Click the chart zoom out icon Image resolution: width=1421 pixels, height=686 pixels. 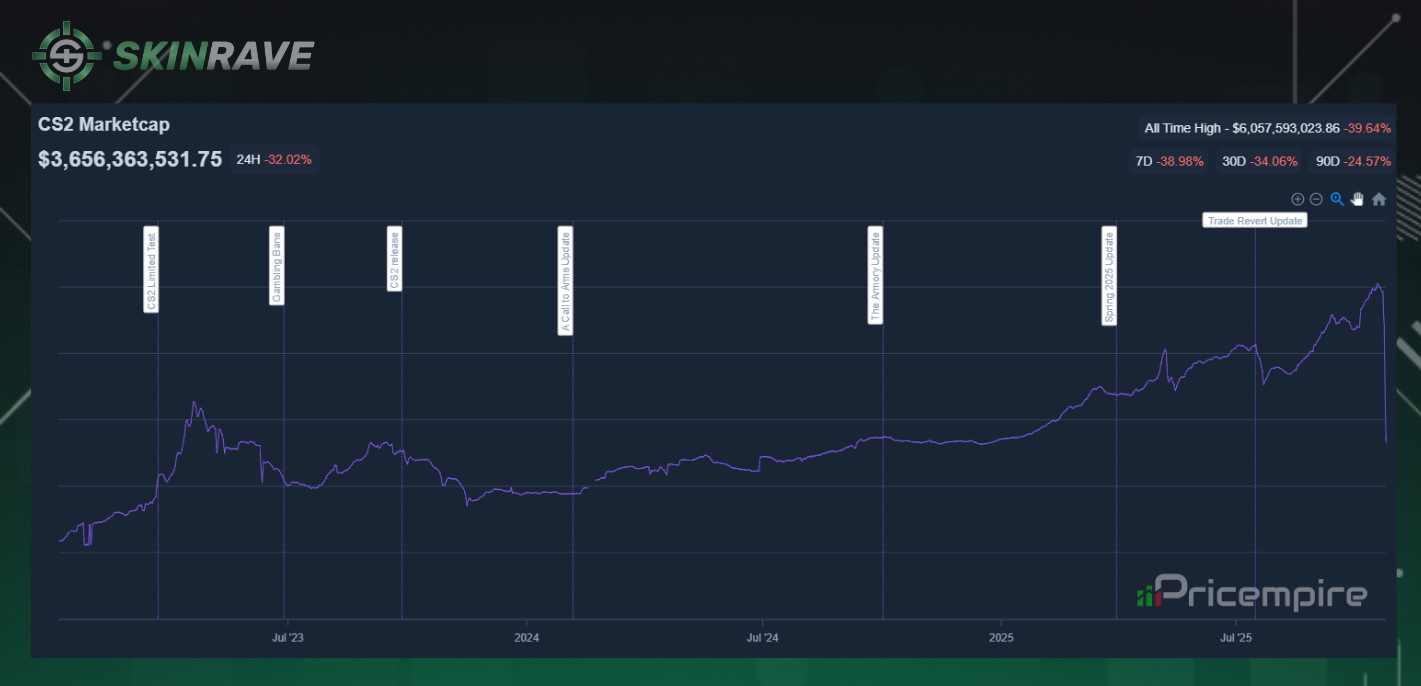click(x=1316, y=199)
